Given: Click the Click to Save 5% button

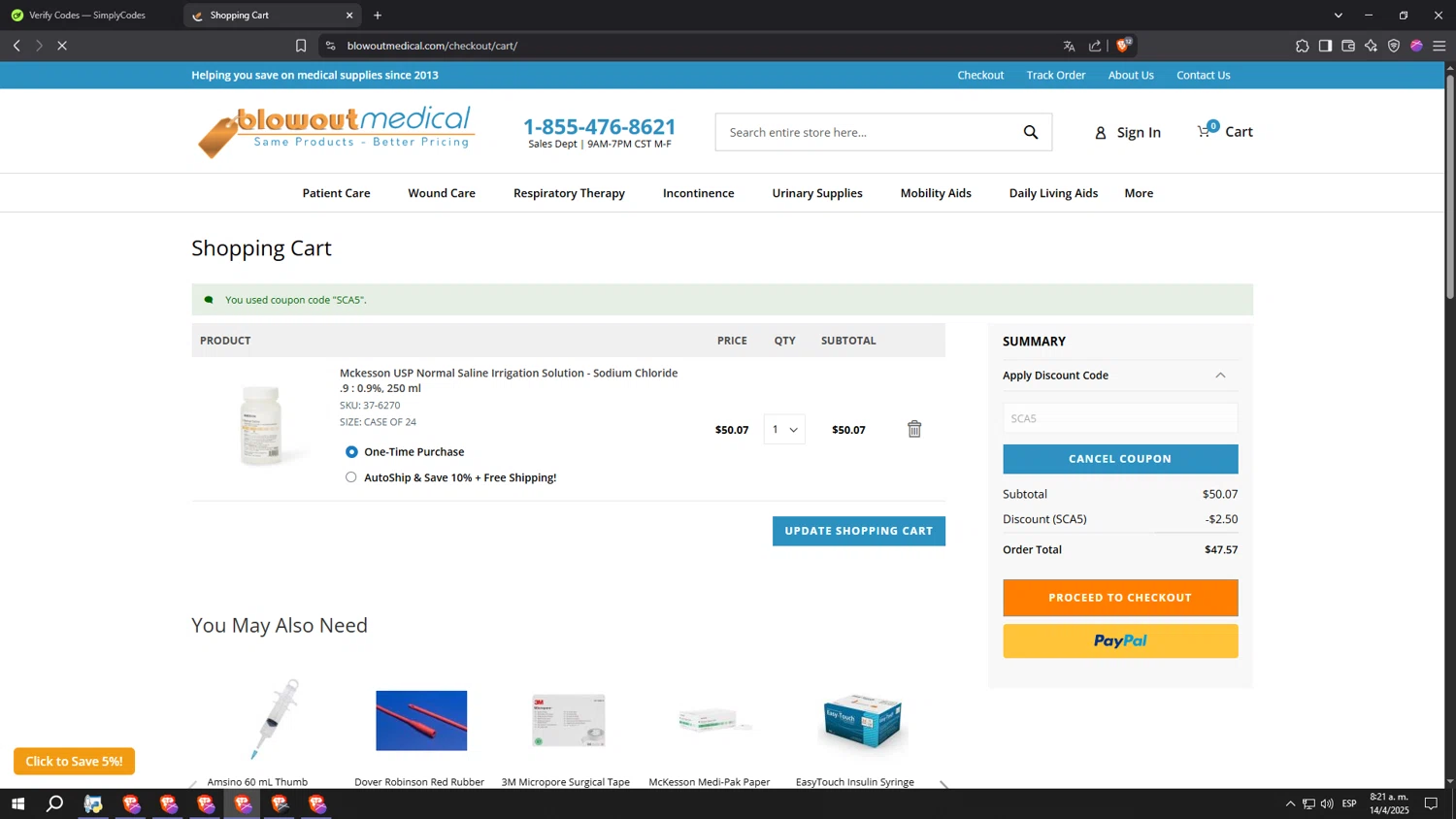Looking at the screenshot, I should point(74,762).
